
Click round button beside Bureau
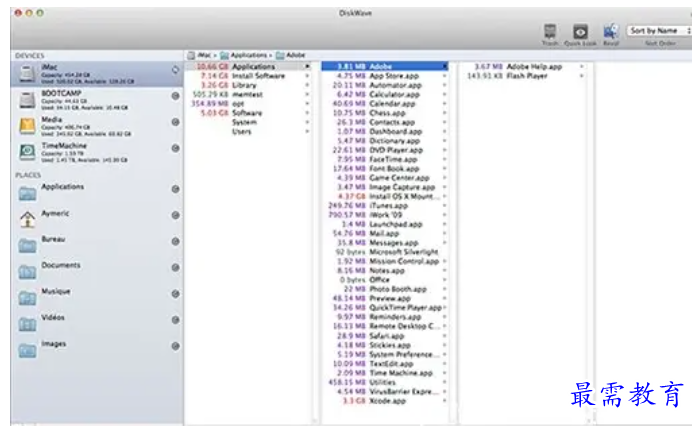tap(175, 241)
